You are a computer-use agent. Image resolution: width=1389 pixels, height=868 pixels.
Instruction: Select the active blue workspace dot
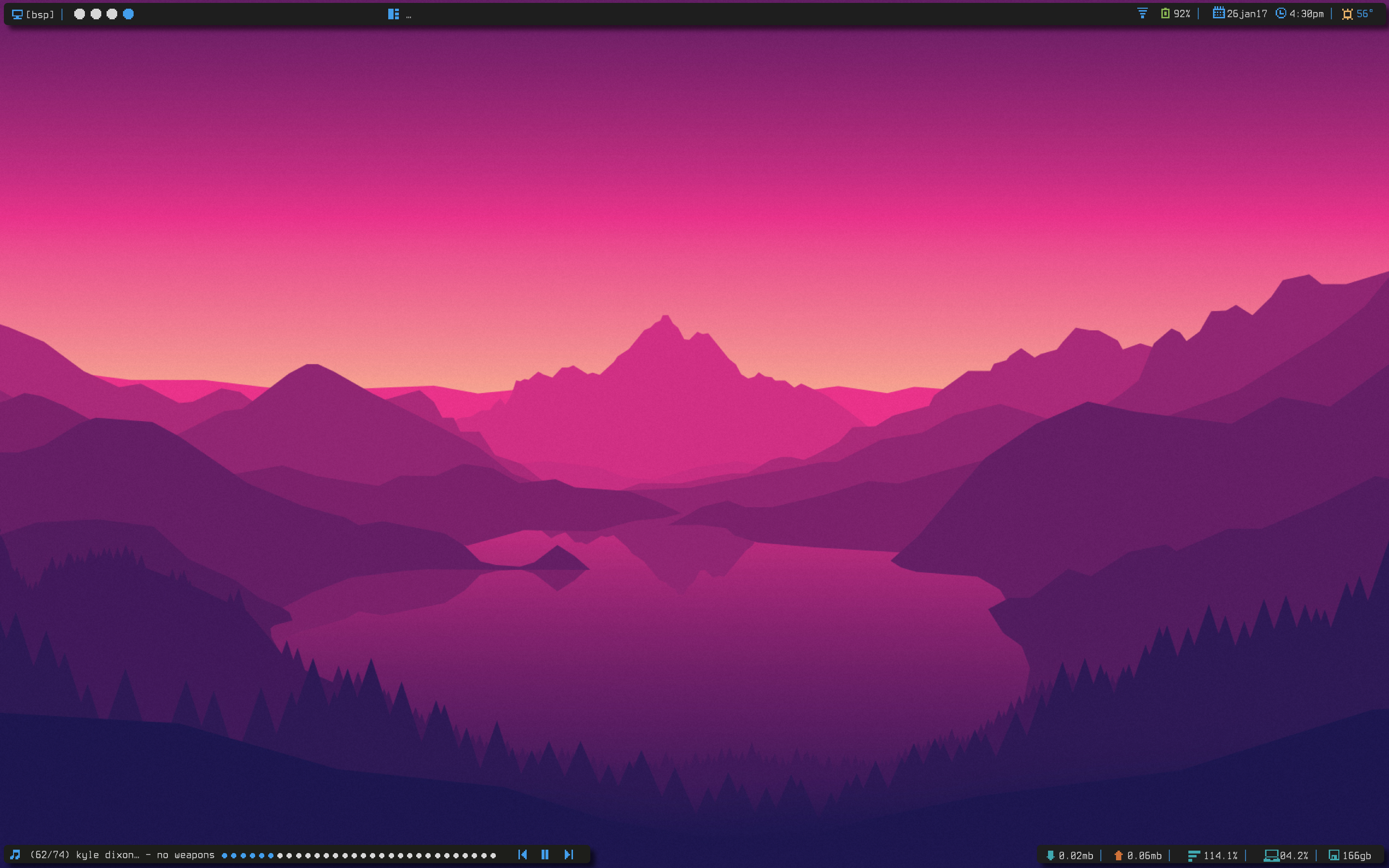coord(129,14)
